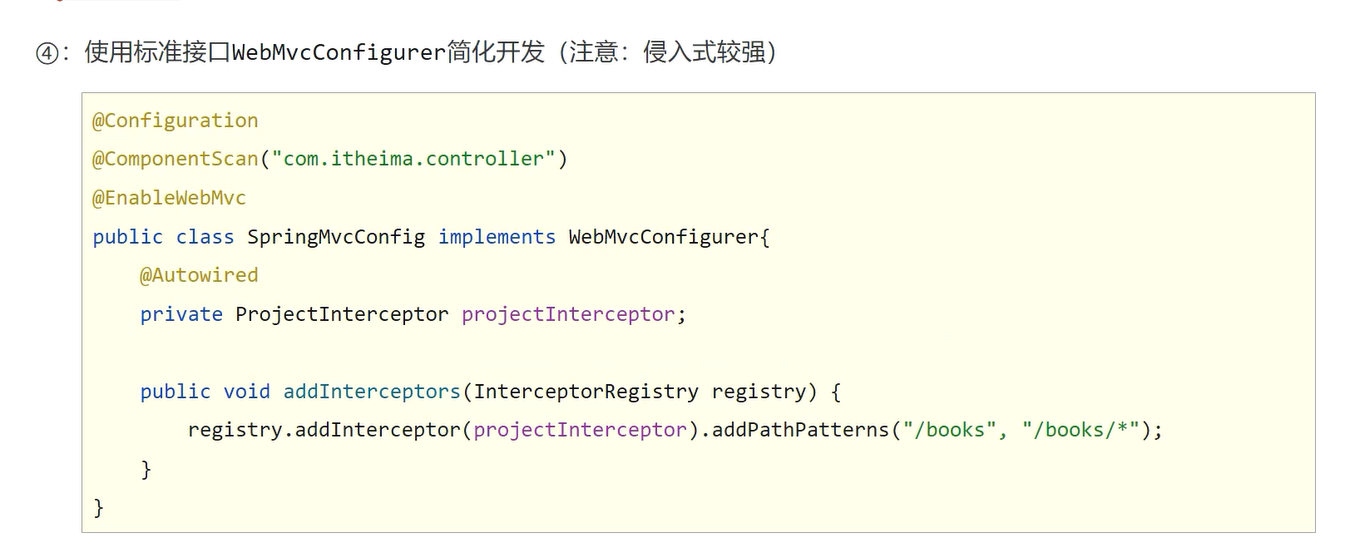
Task: Click WebMvcConfigurer in the heading line
Action: [x=337, y=52]
